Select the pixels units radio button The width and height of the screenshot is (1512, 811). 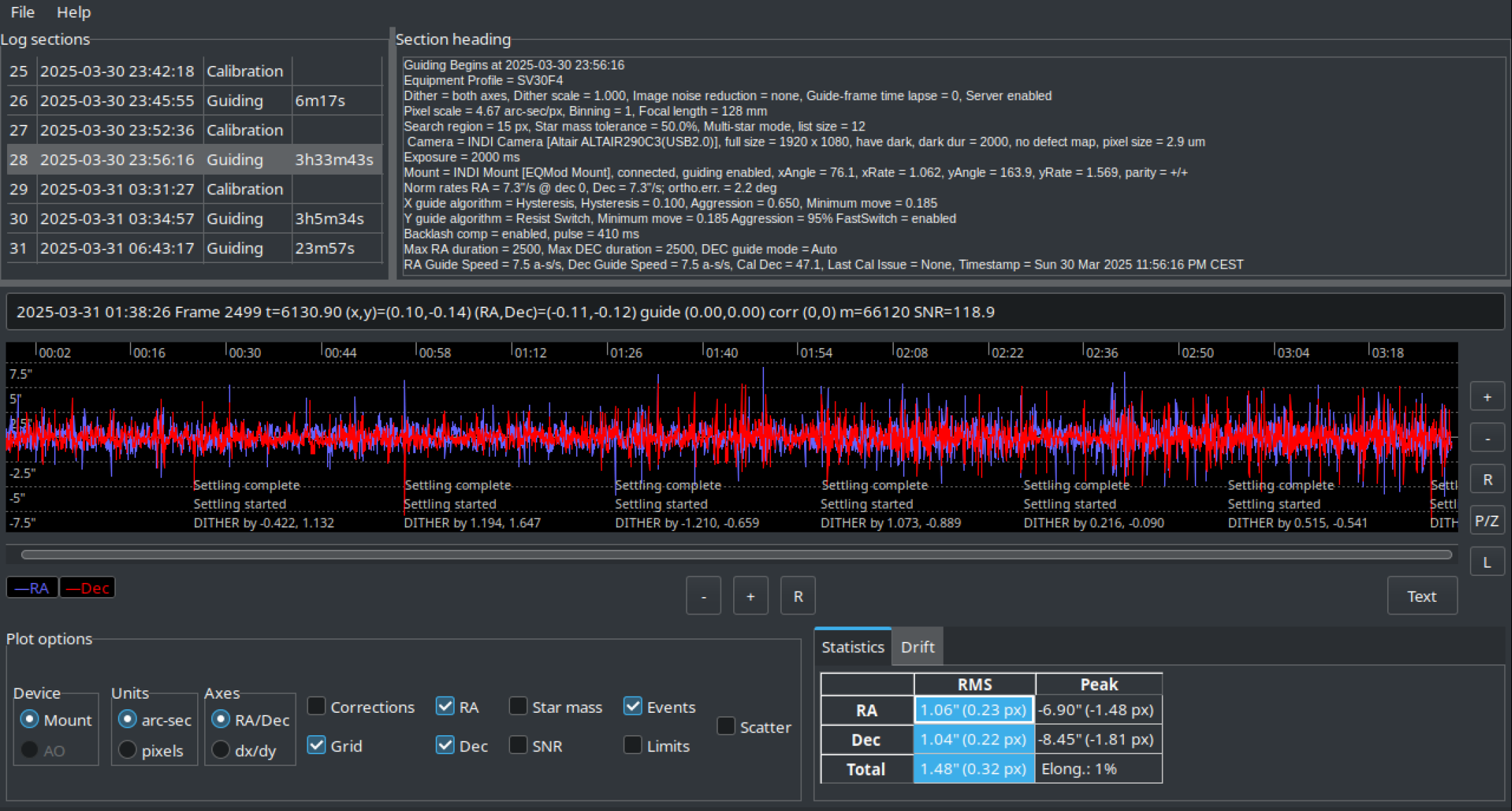pos(128,750)
